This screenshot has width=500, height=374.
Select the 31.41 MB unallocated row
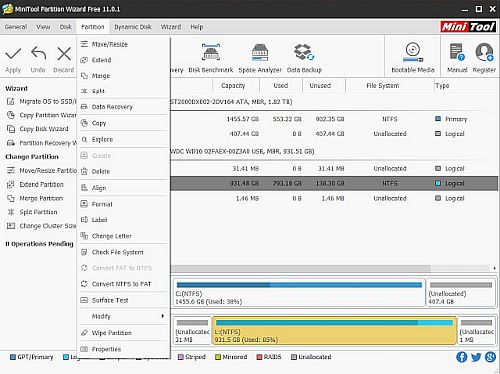(334, 169)
